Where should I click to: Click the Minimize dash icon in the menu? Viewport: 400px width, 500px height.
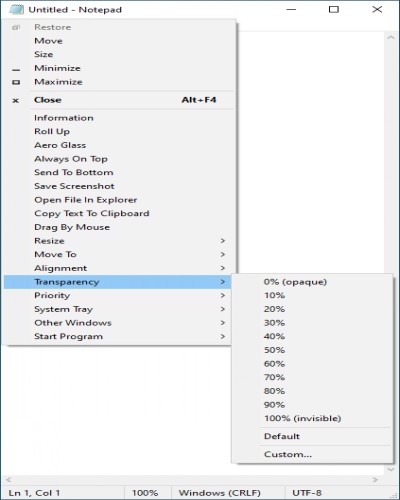16,70
